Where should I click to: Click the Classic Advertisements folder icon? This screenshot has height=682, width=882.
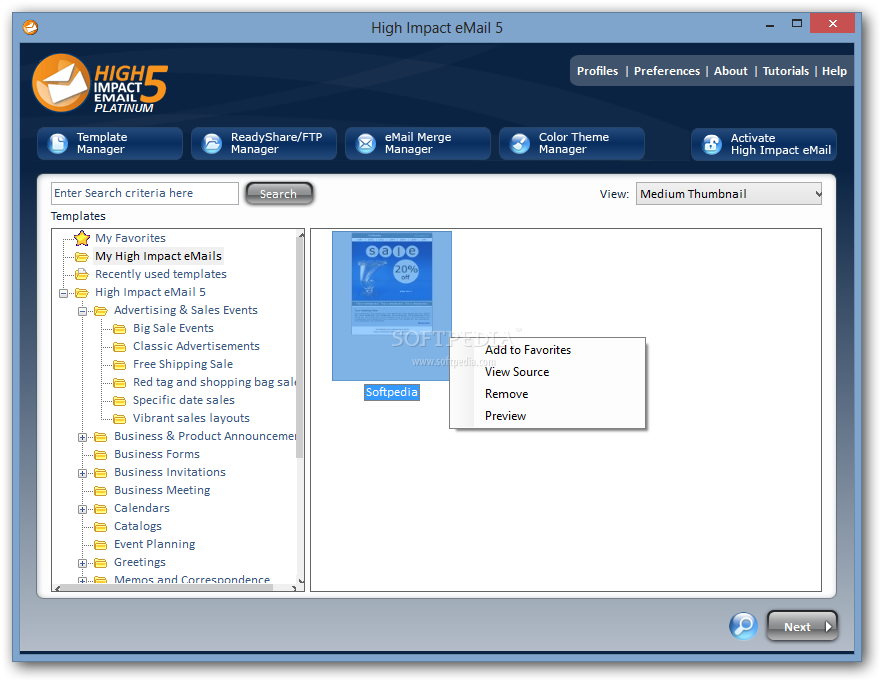[x=119, y=347]
